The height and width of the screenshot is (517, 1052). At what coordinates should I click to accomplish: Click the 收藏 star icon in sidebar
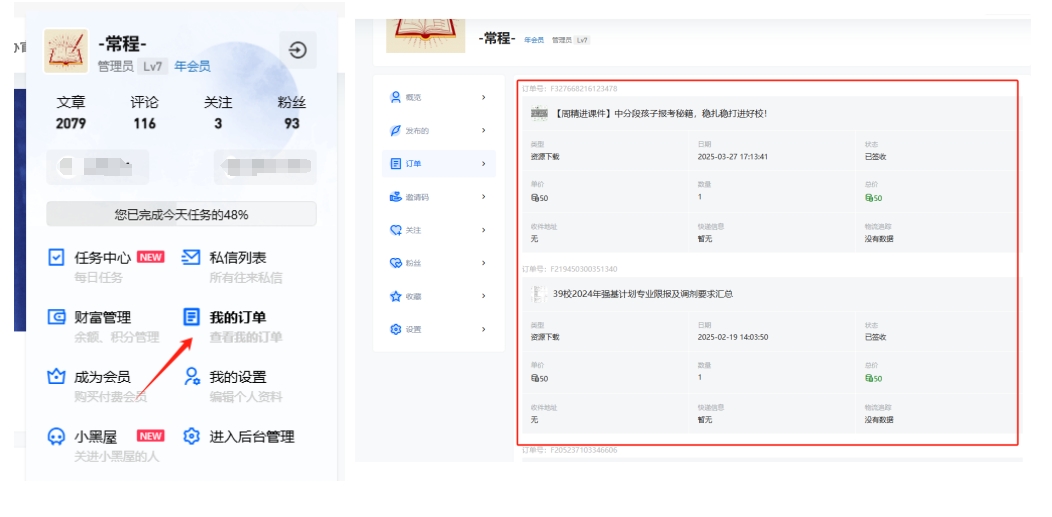coord(396,296)
